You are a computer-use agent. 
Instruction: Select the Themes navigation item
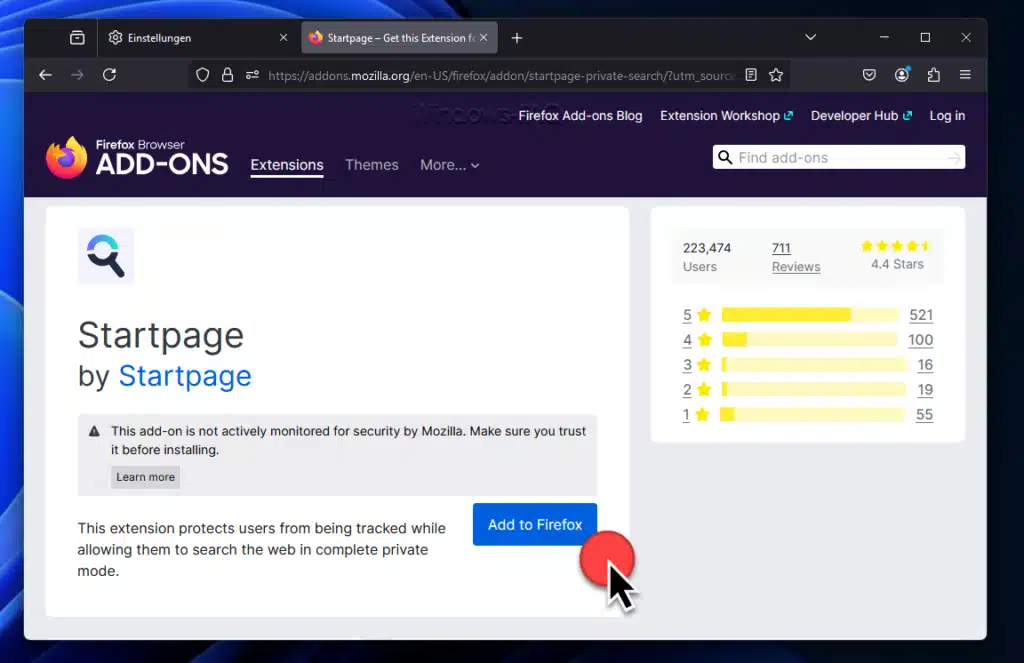(372, 165)
